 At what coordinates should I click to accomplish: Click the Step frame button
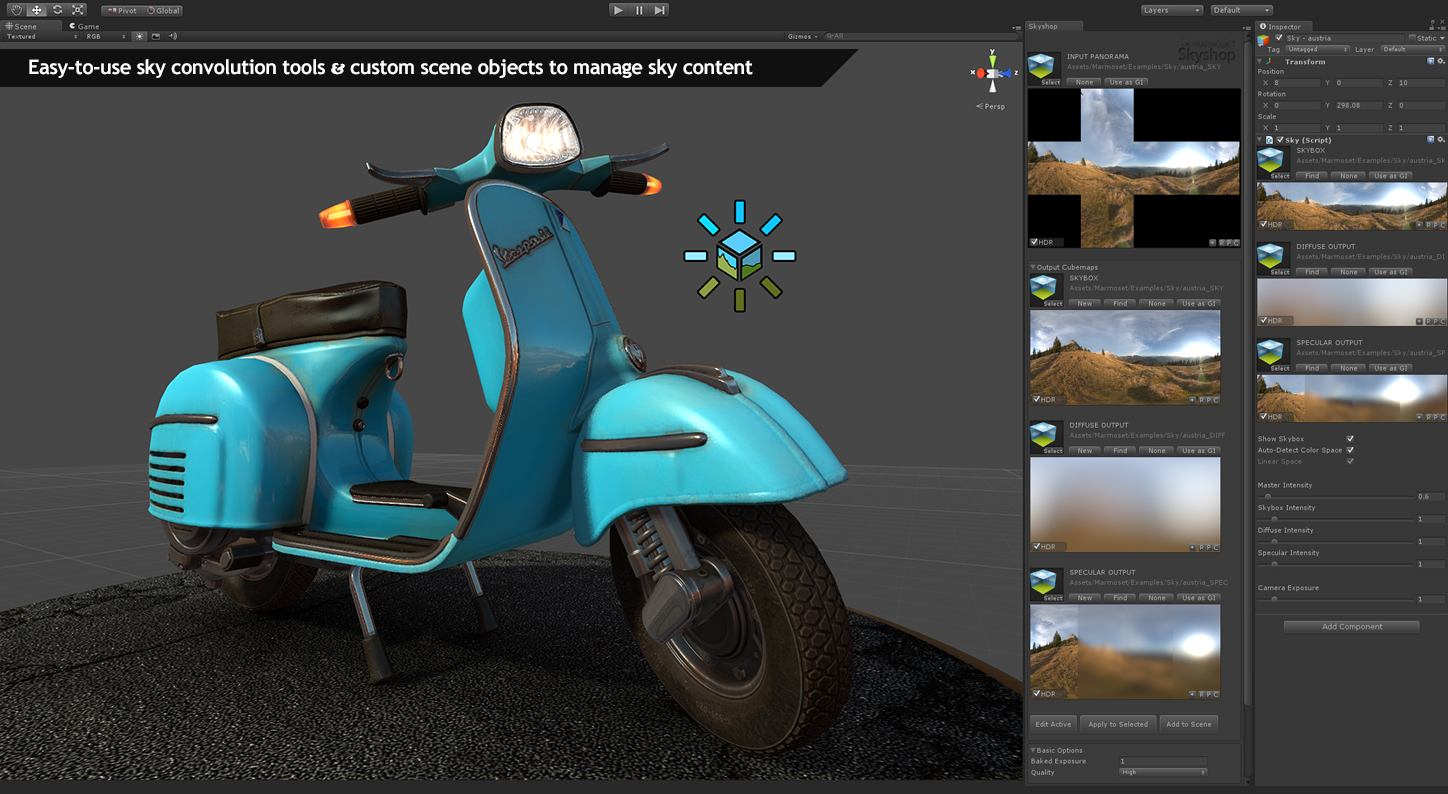click(659, 10)
